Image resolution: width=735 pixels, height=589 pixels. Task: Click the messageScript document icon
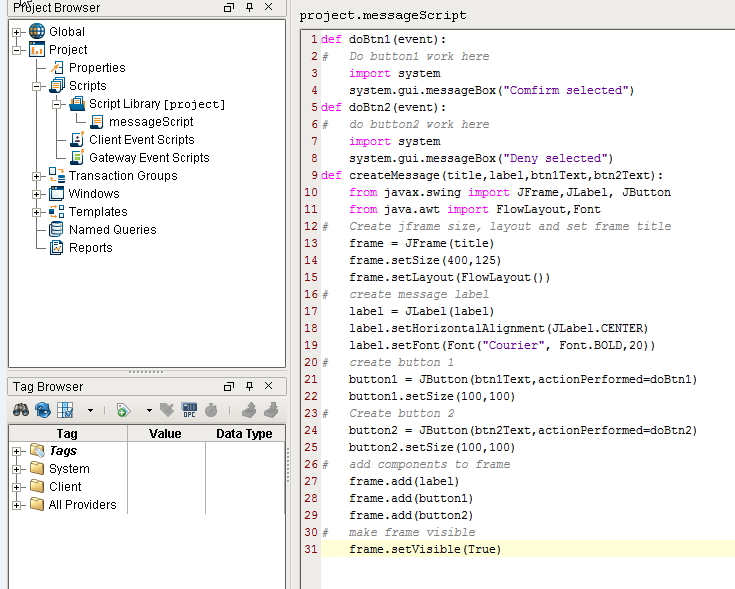(97, 122)
